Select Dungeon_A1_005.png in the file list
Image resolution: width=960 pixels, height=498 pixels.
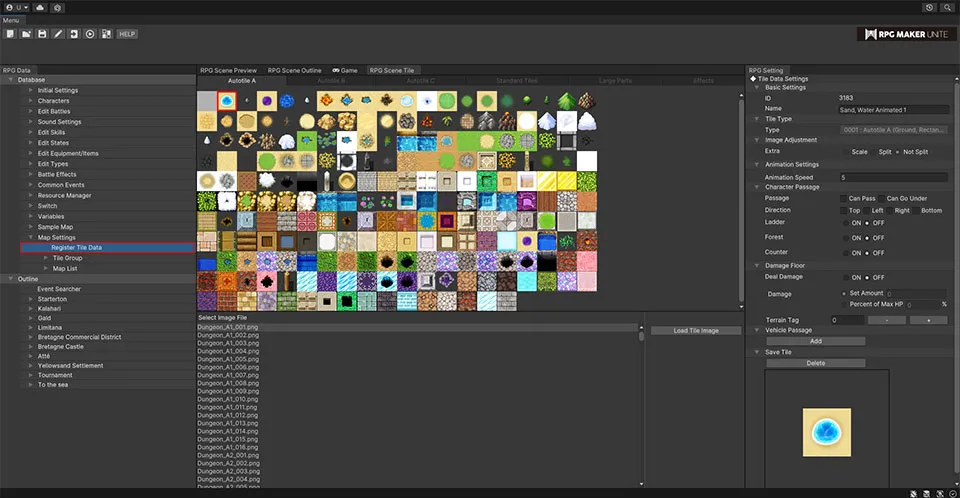[x=228, y=358]
